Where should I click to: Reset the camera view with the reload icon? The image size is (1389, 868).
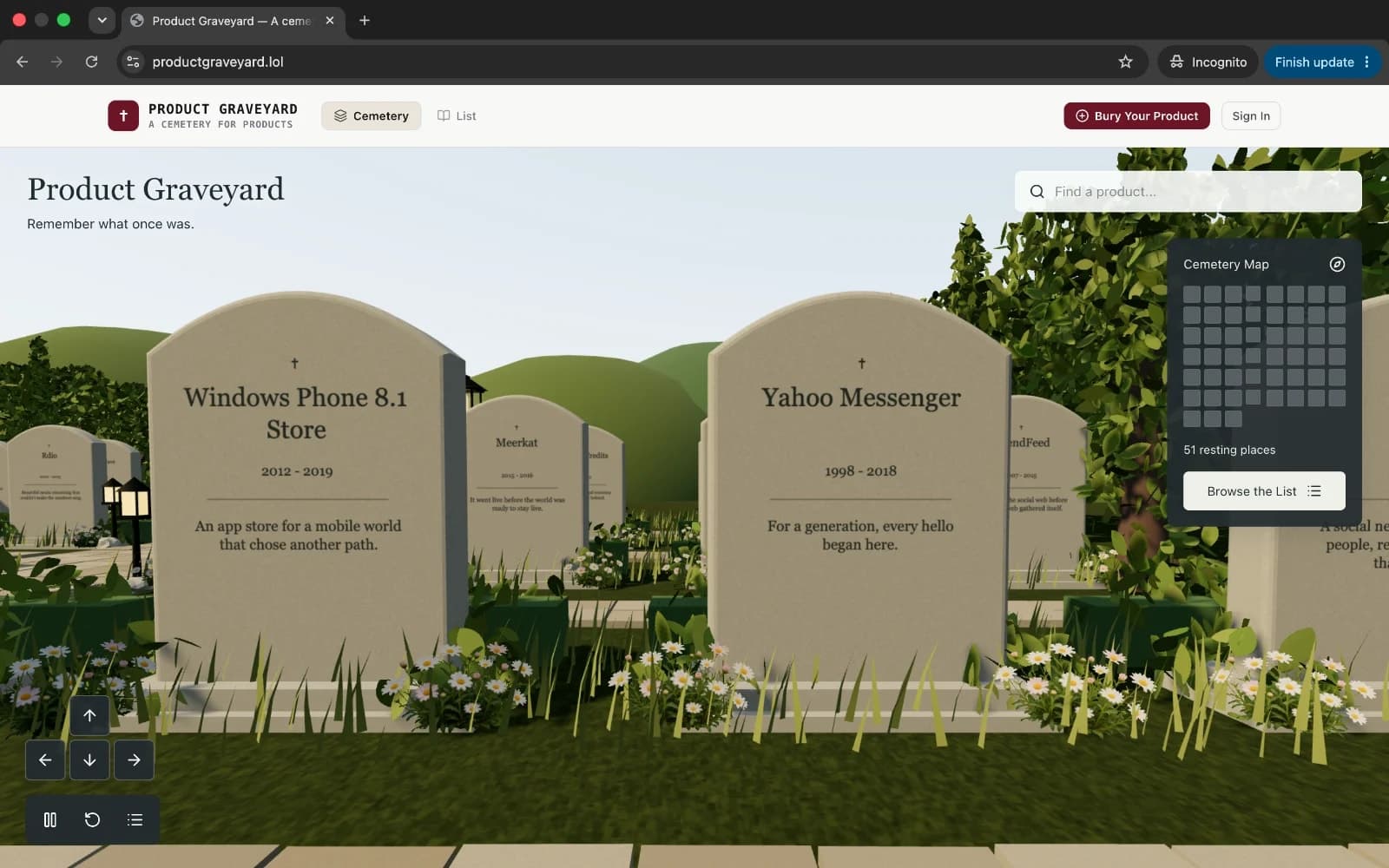92,819
